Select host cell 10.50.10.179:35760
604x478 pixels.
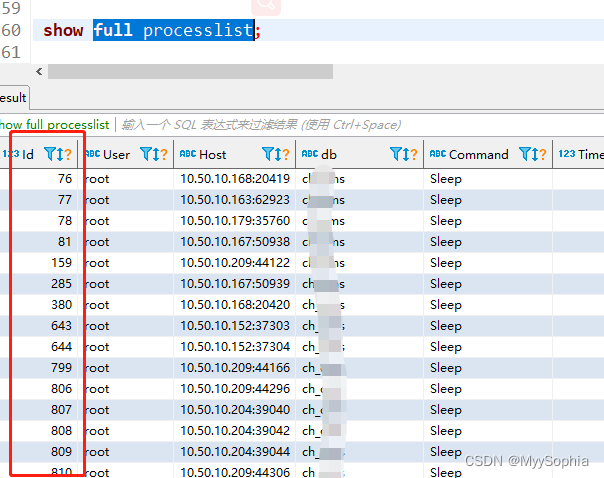pyautogui.click(x=235, y=221)
